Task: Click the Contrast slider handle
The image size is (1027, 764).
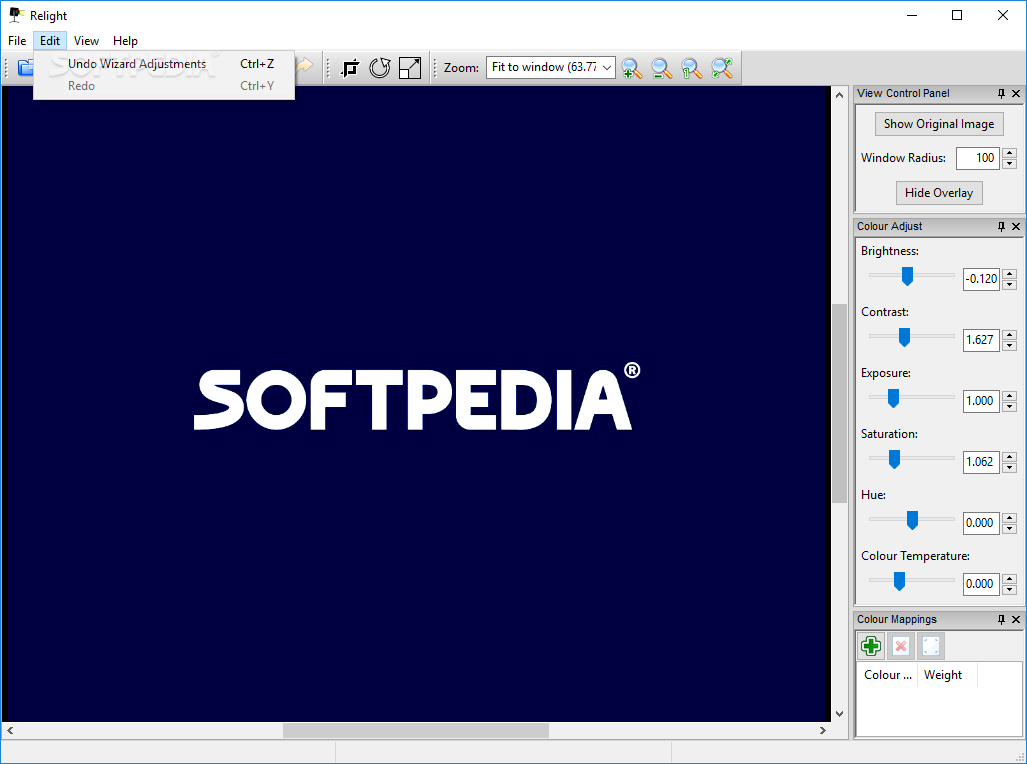Action: [905, 337]
